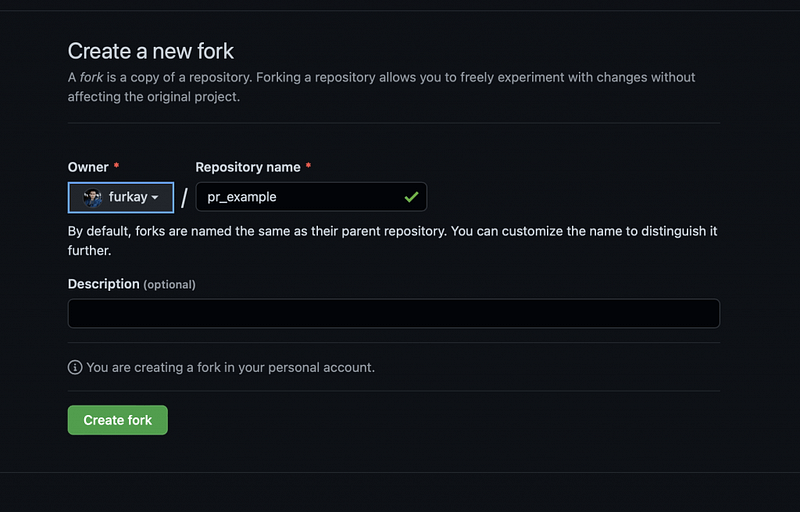The height and width of the screenshot is (512, 800).
Task: Click the "You are creating a fork" notice text
Action: 230,367
